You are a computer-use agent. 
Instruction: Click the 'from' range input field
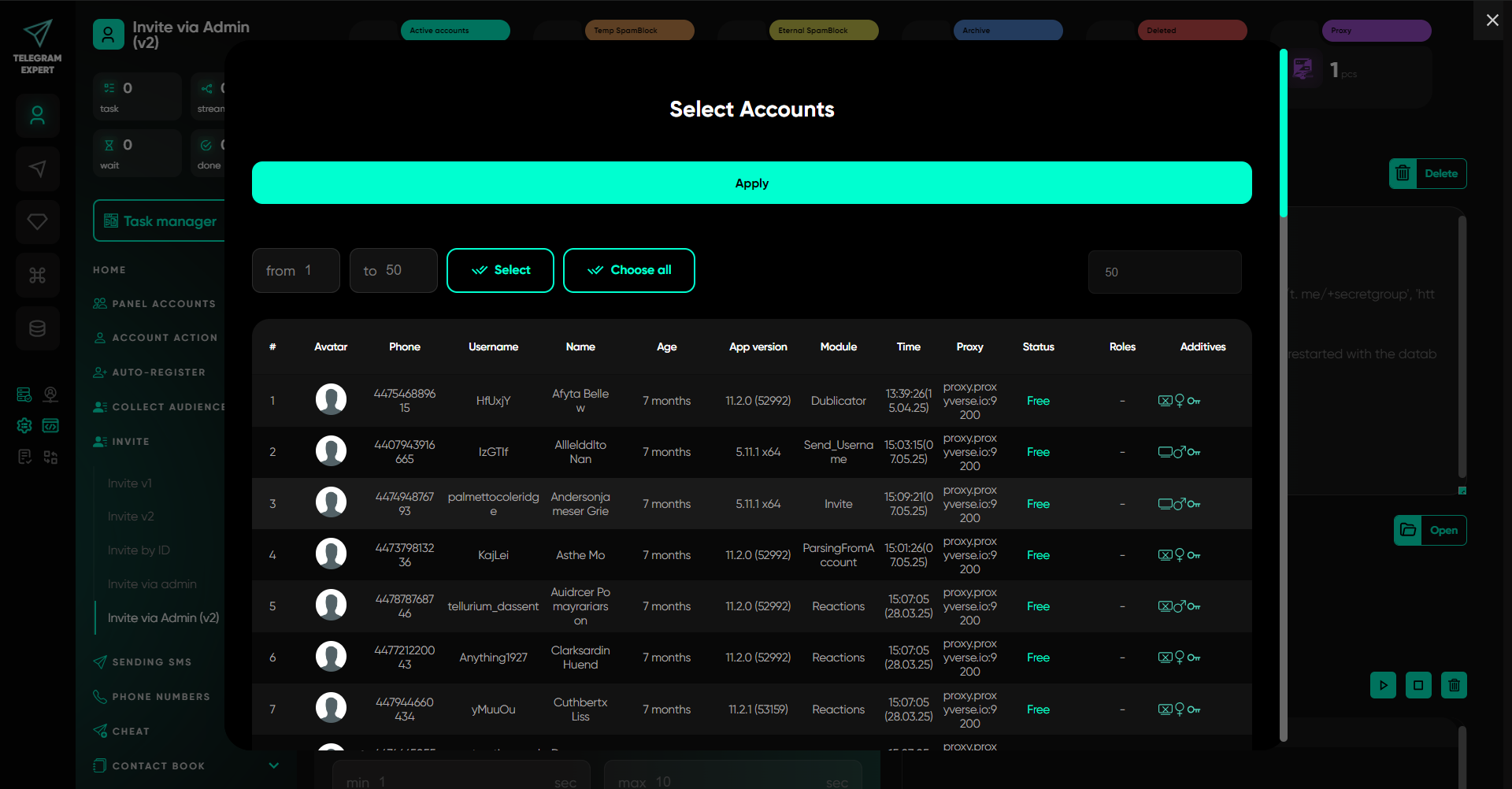coord(296,271)
